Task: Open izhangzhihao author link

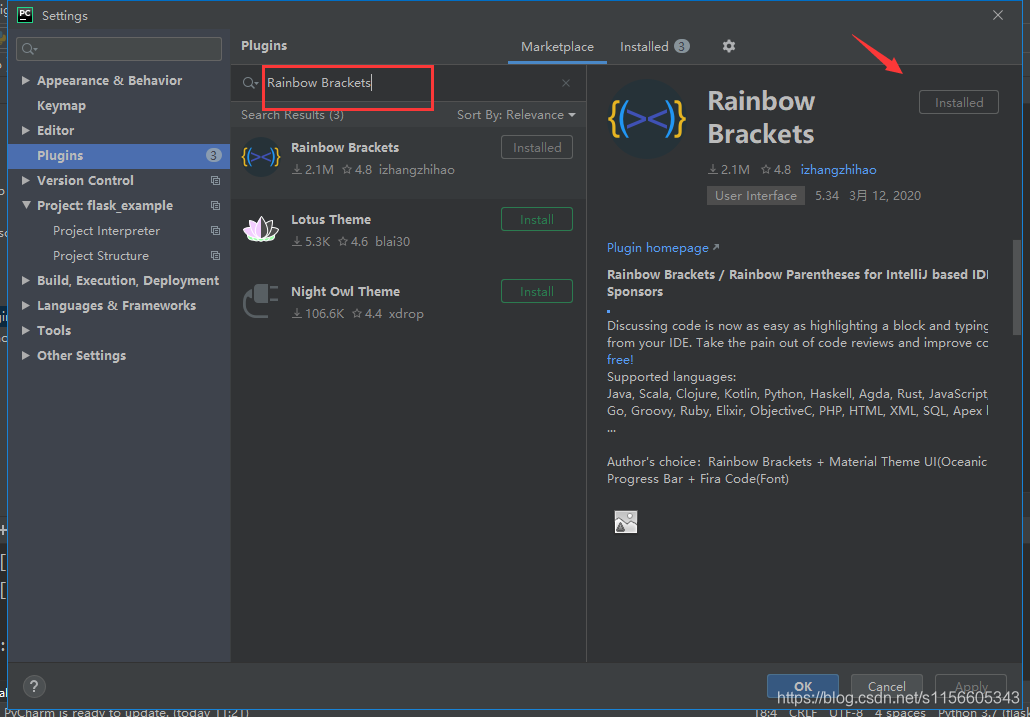Action: click(838, 170)
